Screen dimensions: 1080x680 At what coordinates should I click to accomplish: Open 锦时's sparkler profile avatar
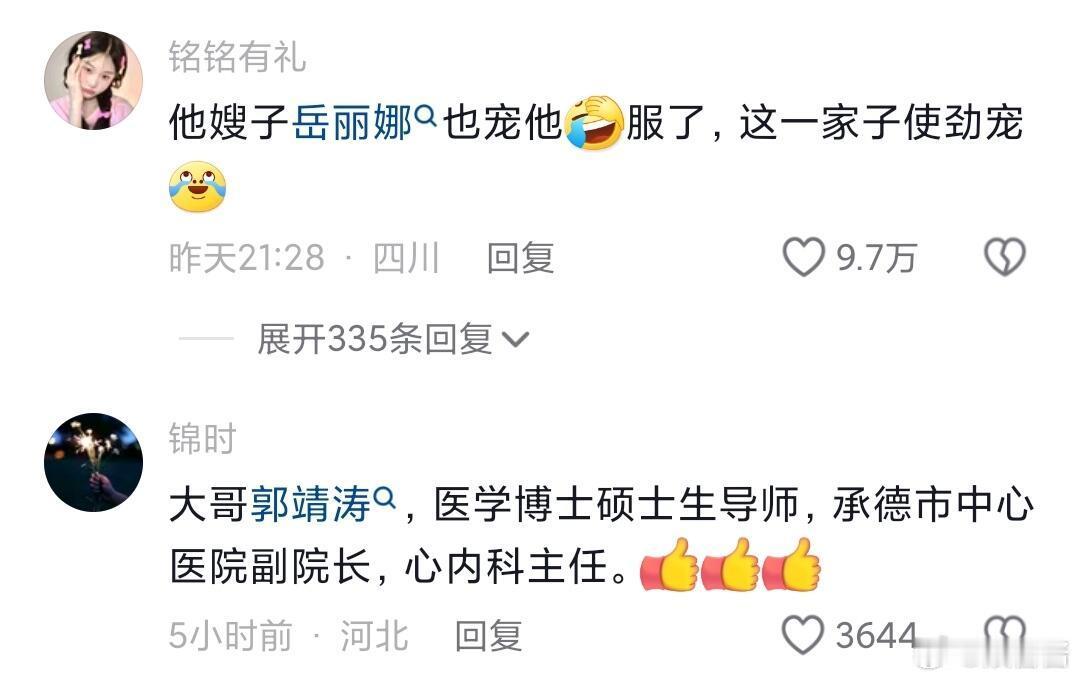point(94,462)
